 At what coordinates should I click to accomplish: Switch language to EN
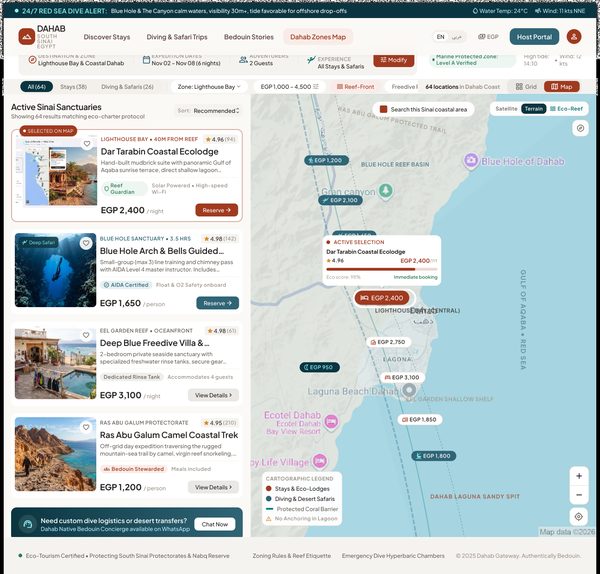tap(440, 37)
